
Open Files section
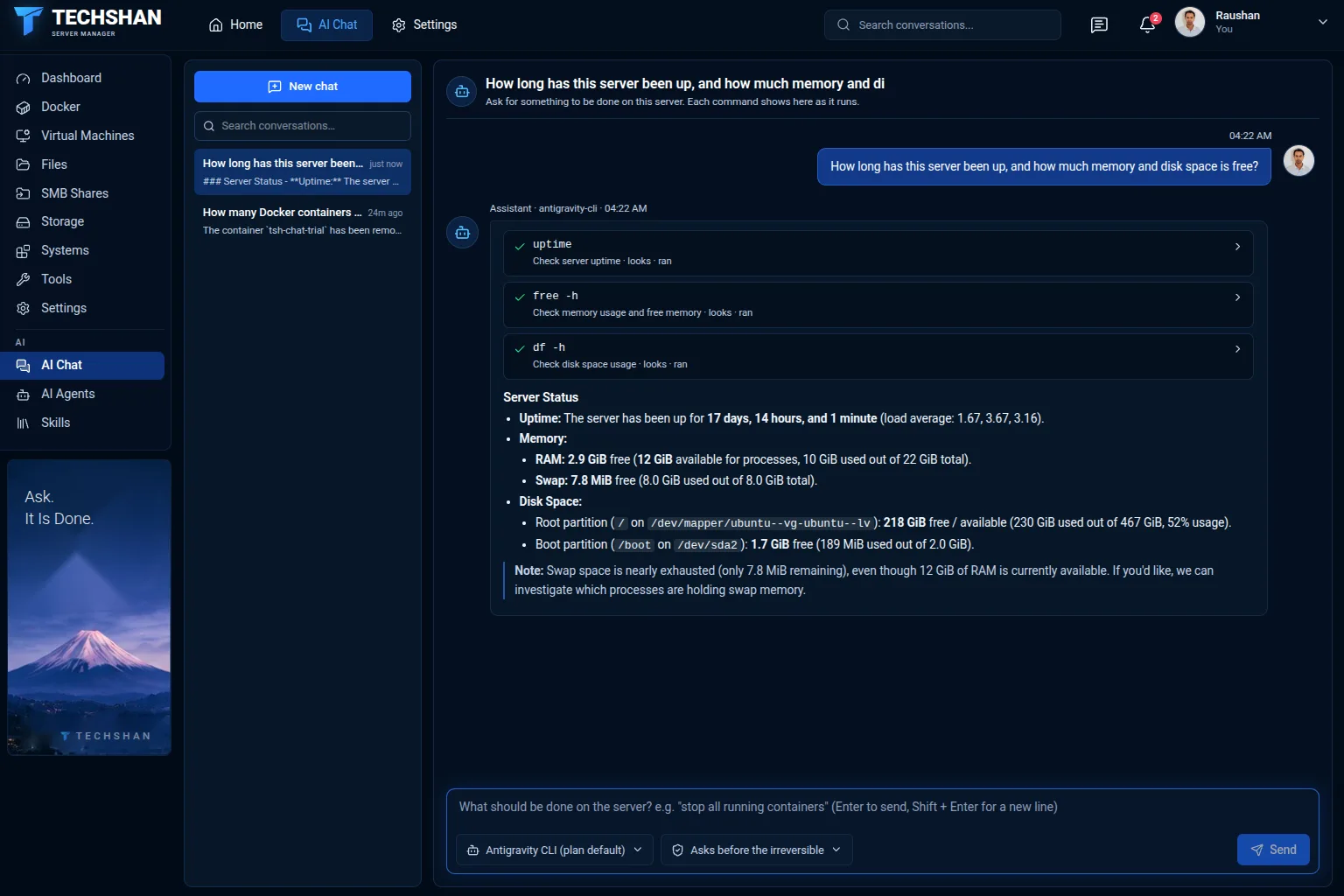(84, 164)
